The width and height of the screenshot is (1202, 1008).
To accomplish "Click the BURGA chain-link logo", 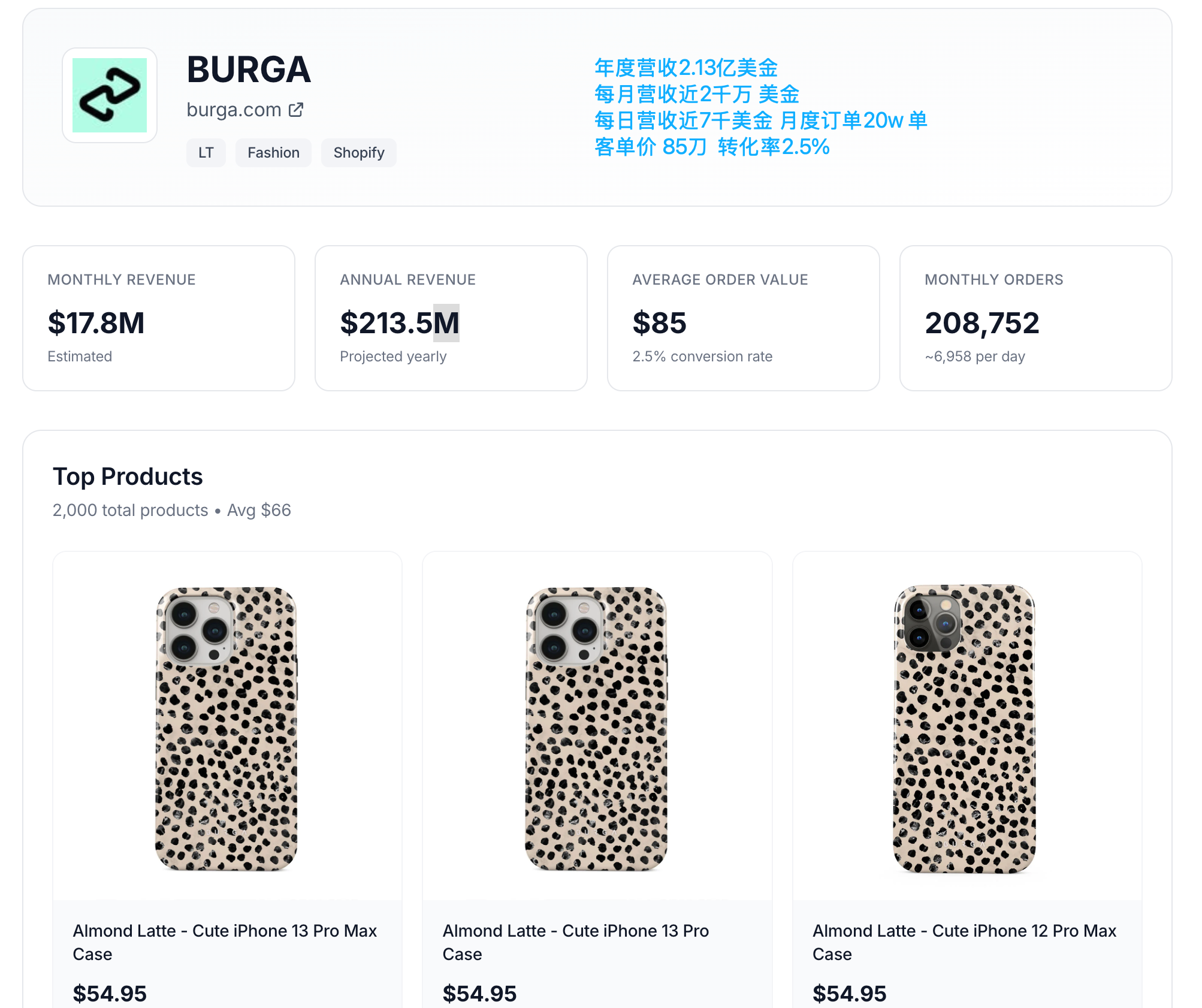I will pos(110,95).
